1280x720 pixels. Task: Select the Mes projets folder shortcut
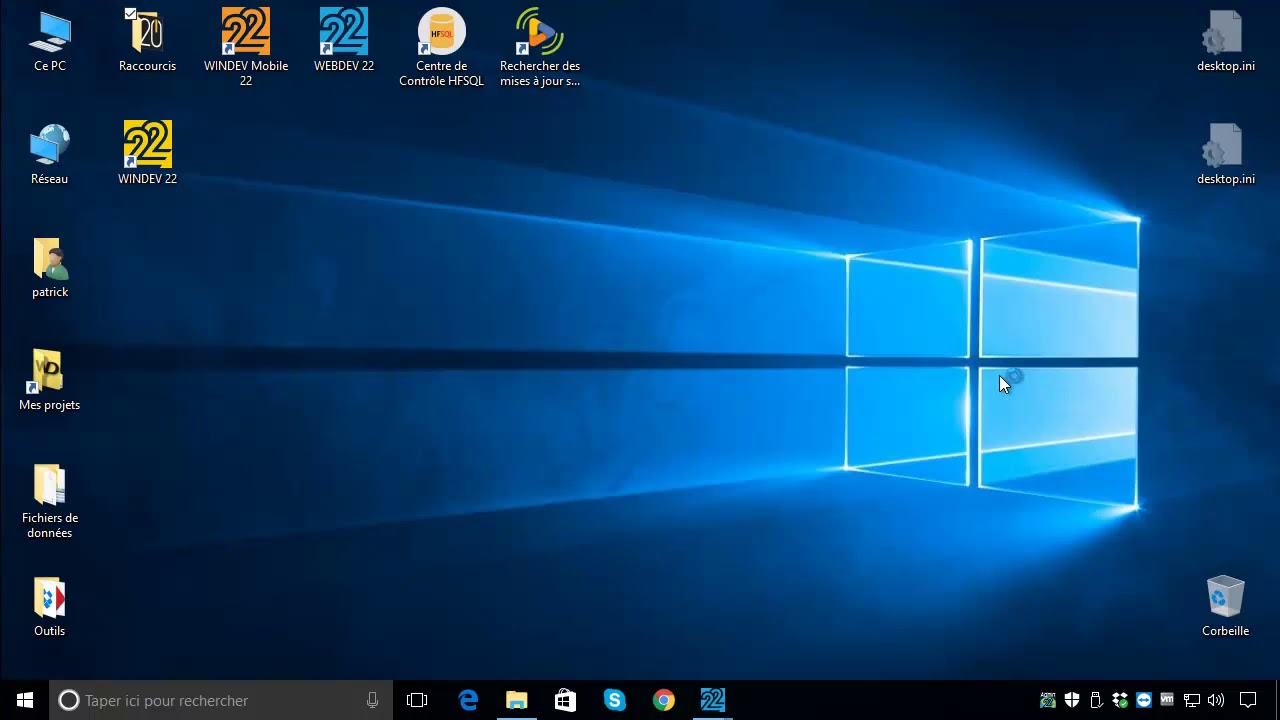tap(50, 380)
